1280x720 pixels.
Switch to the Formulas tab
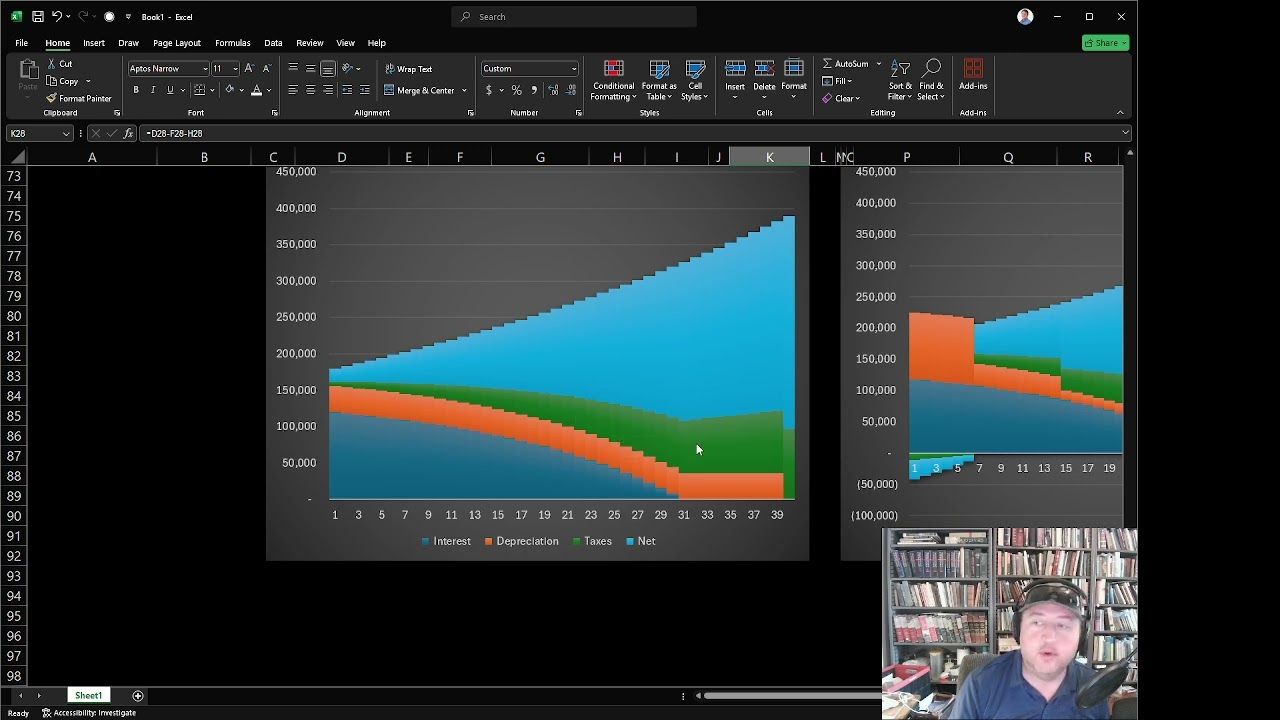233,43
